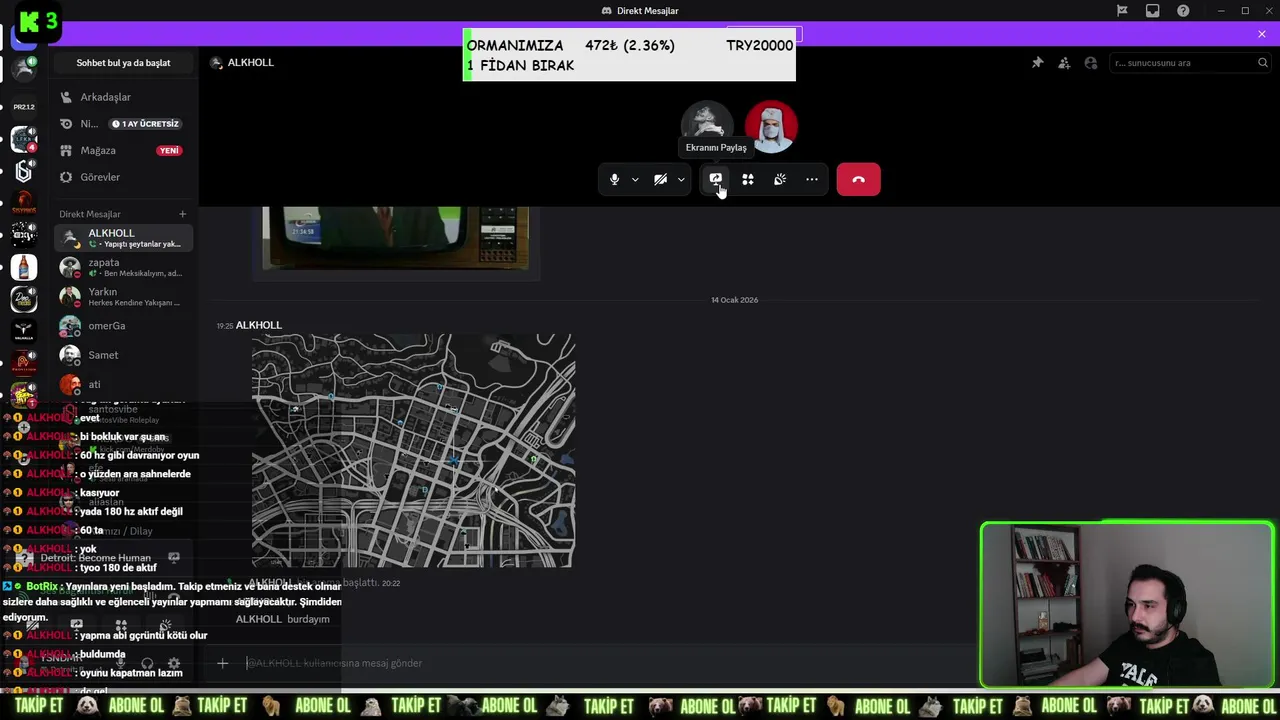Click the magnifier icon in search box

(1263, 63)
